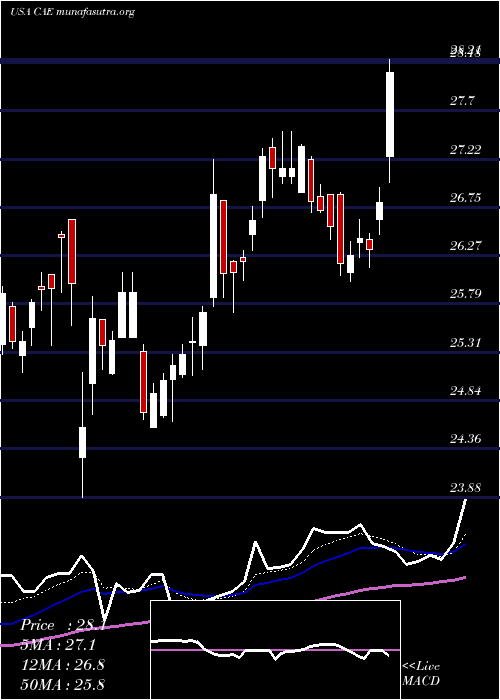Click the 12MA : 26.8 legend entry
Screen dimensions: 500x700
[62, 665]
